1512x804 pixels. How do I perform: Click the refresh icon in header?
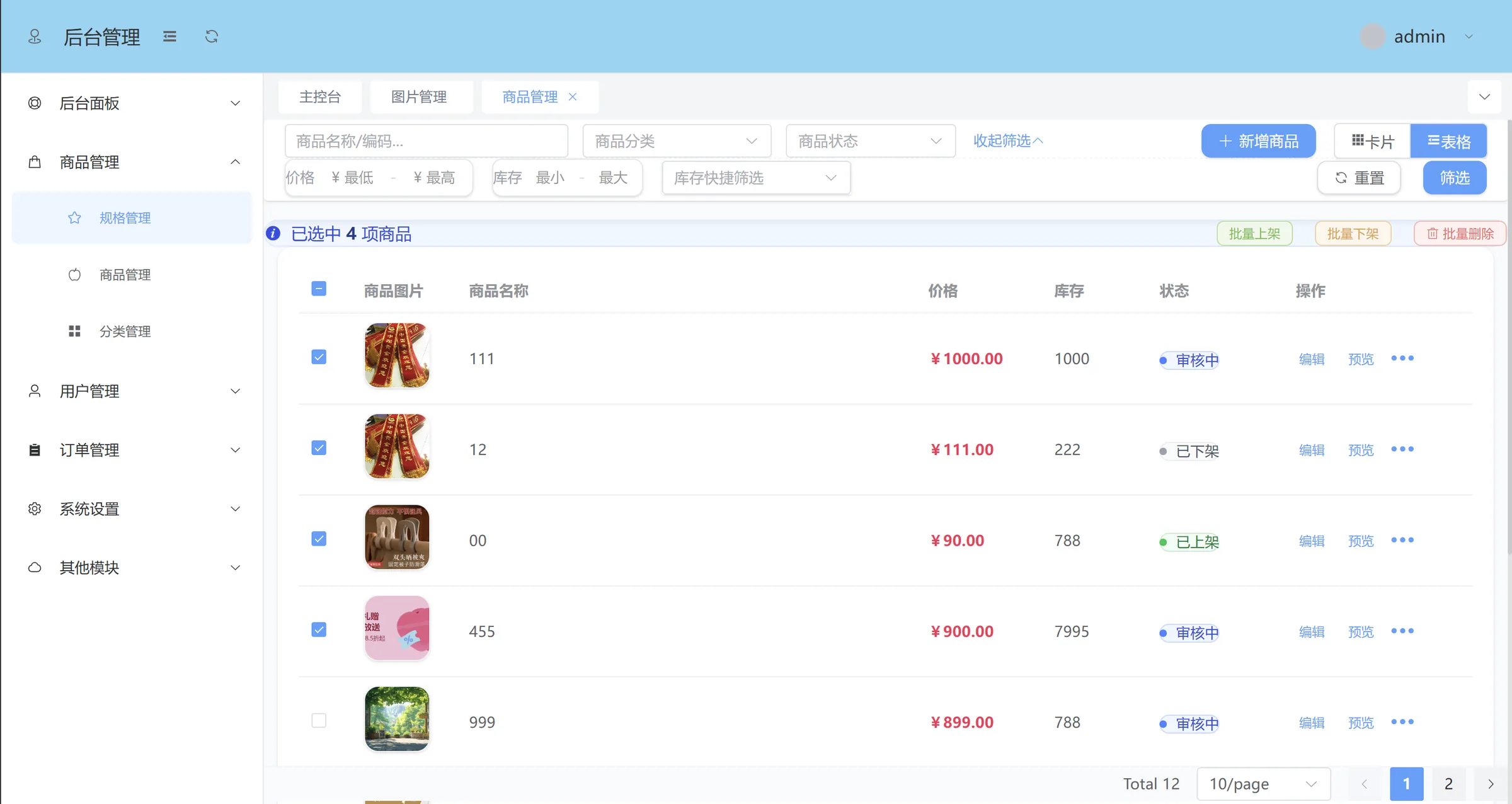click(x=212, y=37)
